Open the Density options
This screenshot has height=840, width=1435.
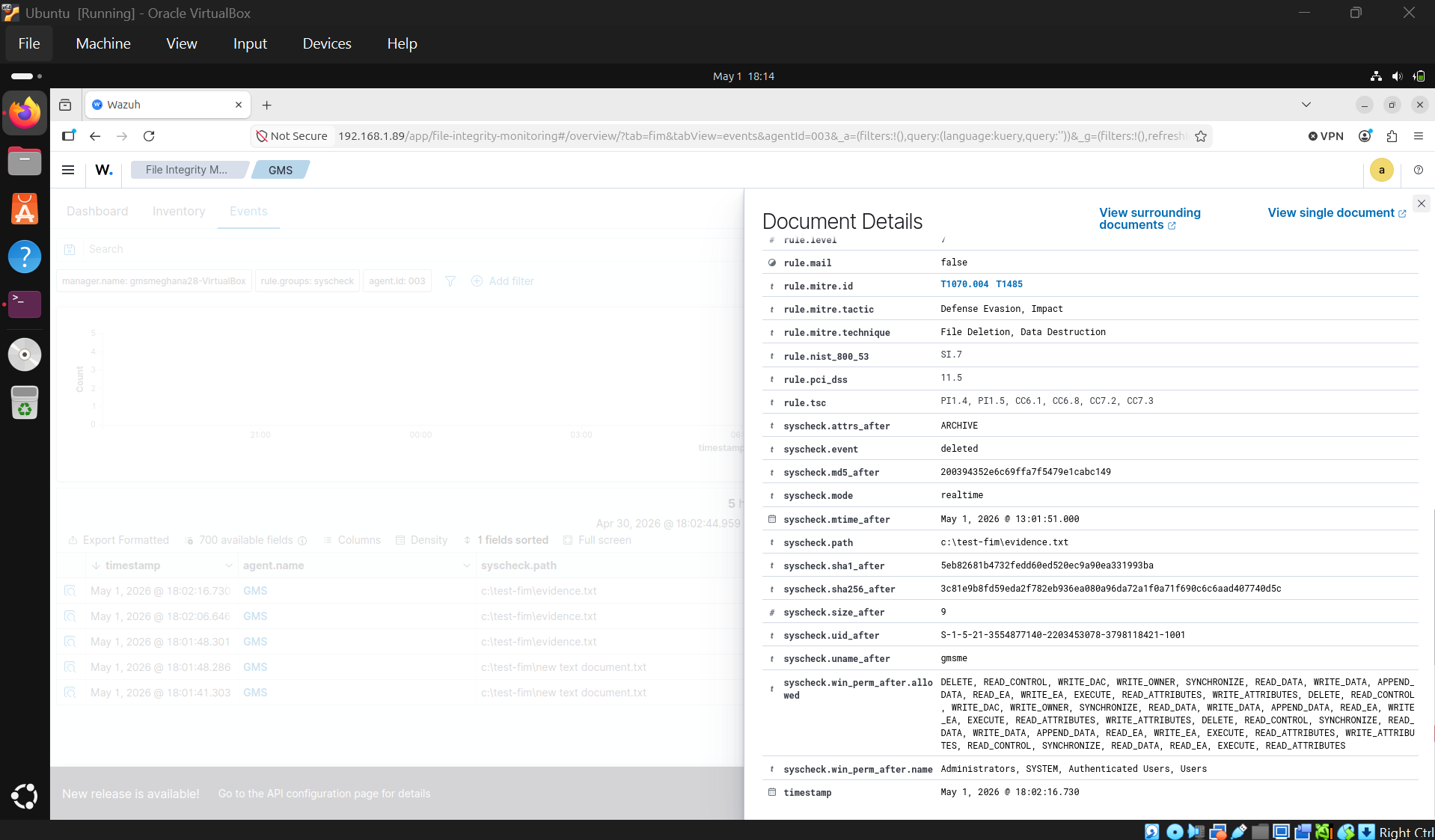421,540
